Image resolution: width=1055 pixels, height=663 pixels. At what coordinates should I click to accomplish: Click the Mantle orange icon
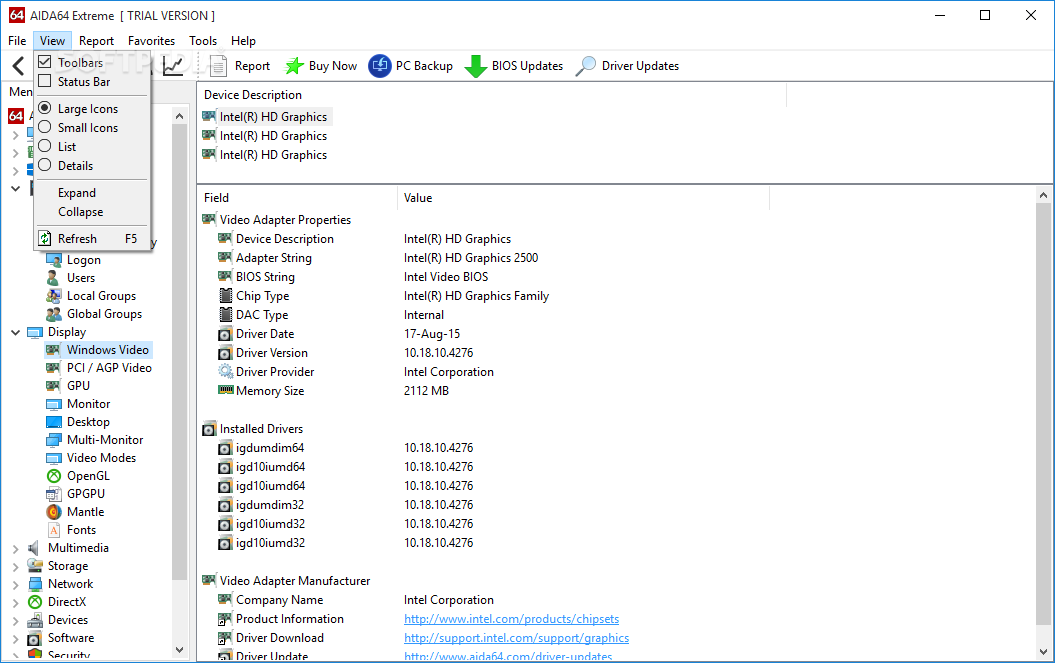pyautogui.click(x=54, y=512)
